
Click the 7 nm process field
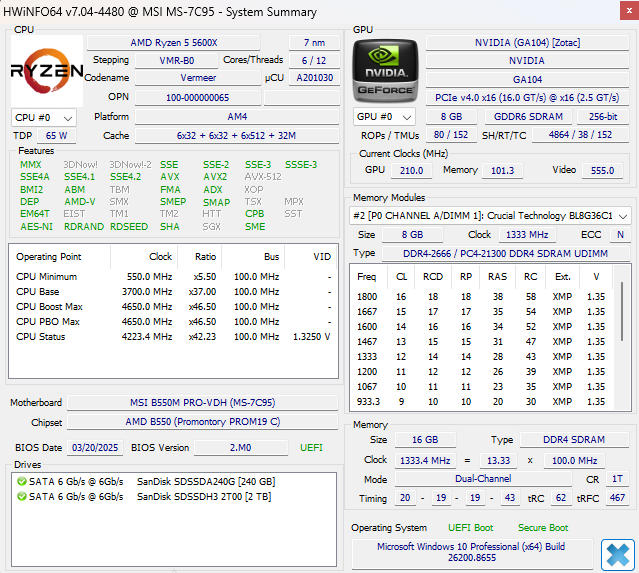pyautogui.click(x=314, y=43)
